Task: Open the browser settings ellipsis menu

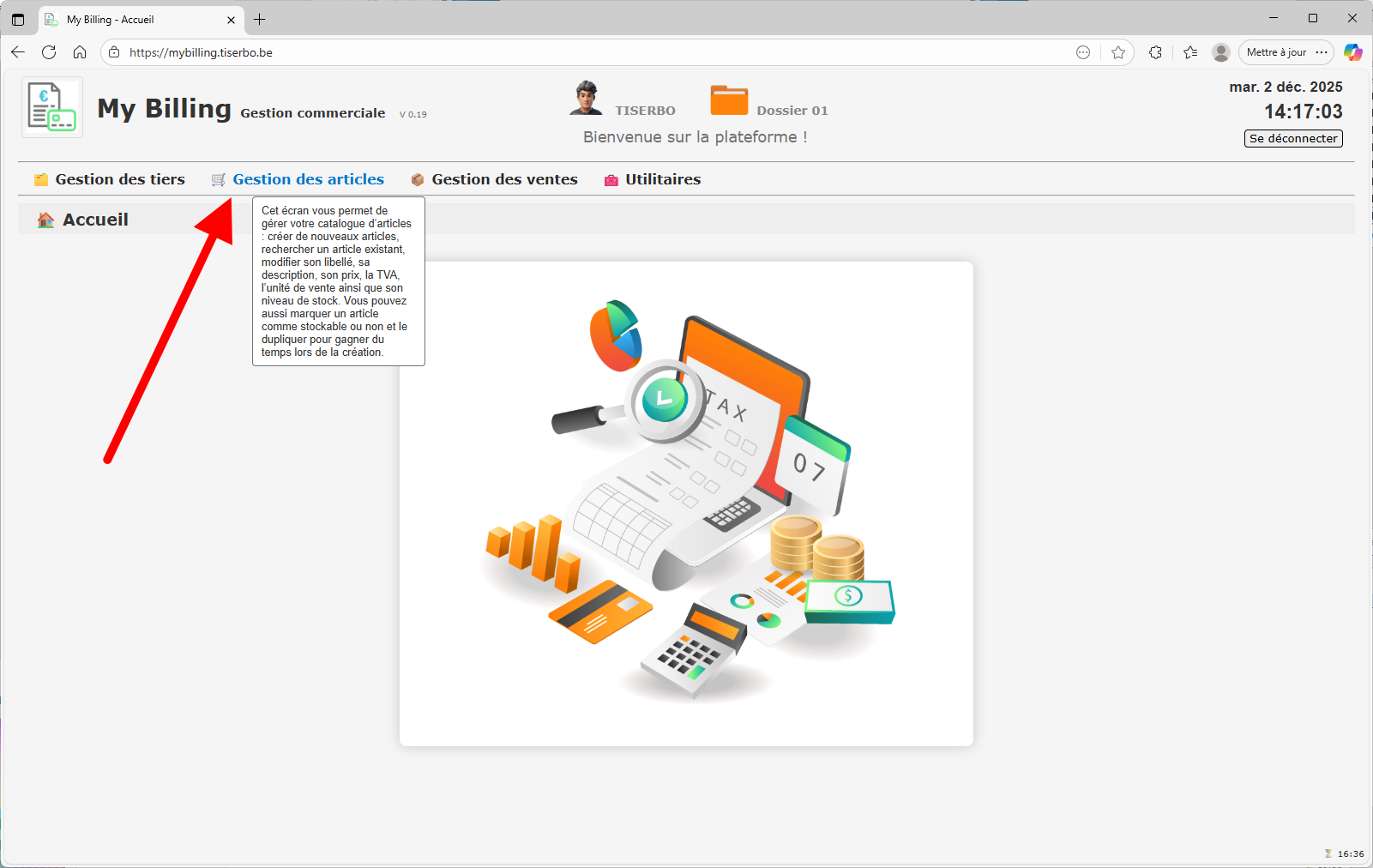Action: click(x=1322, y=52)
